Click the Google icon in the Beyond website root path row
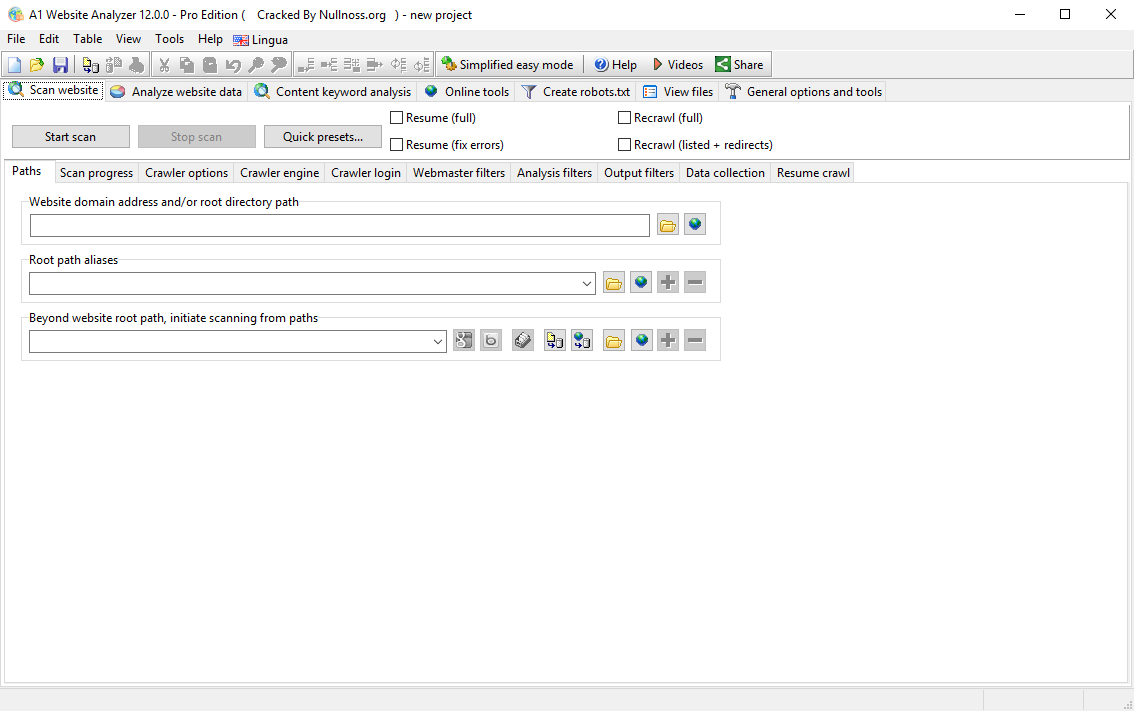1134x711 pixels. click(x=464, y=341)
